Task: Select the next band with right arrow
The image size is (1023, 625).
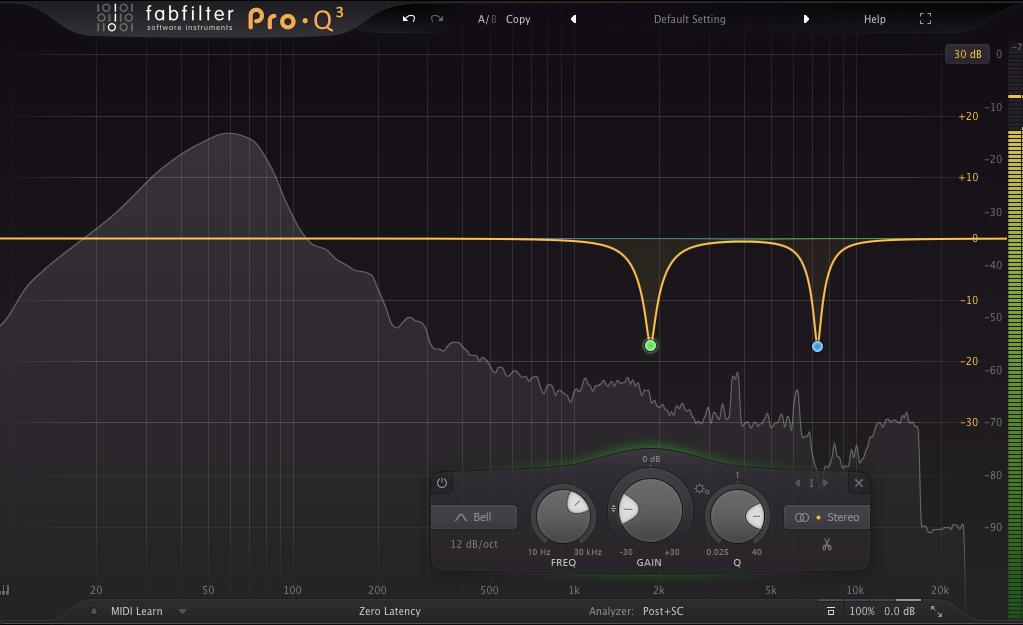Action: click(825, 483)
